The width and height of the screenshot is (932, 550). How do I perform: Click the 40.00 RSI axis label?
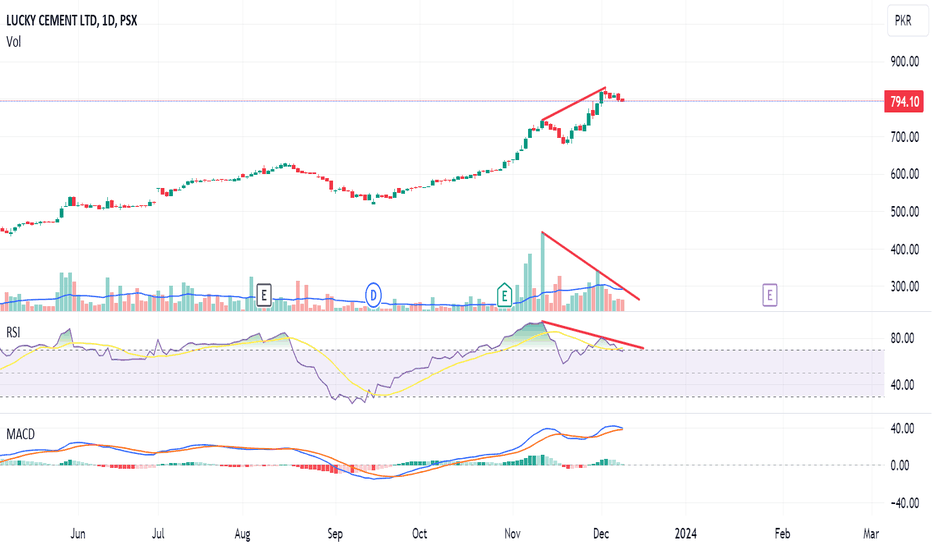902,385
